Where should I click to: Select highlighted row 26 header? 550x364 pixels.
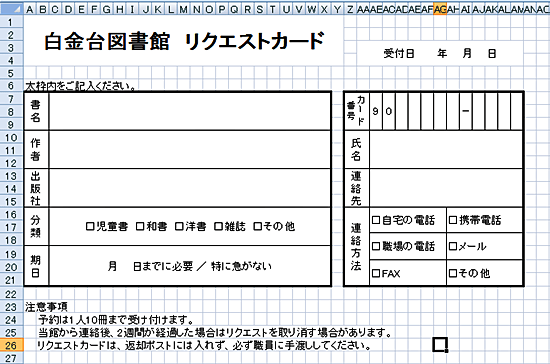tap(12, 345)
